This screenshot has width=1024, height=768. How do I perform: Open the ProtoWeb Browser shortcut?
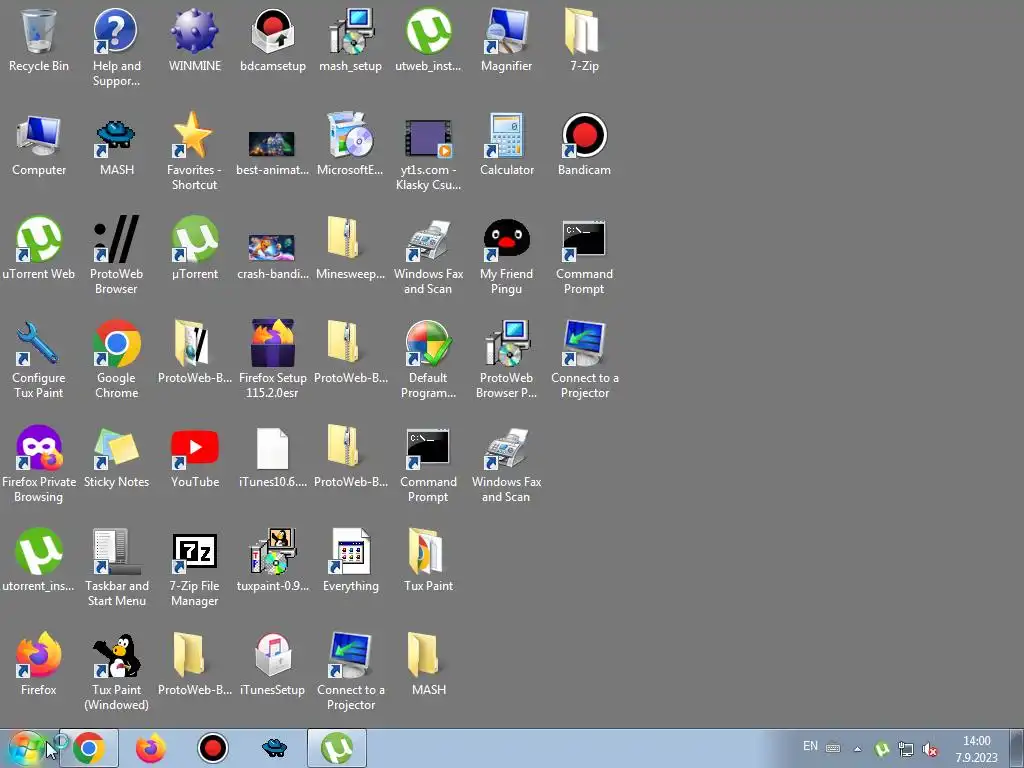click(116, 255)
